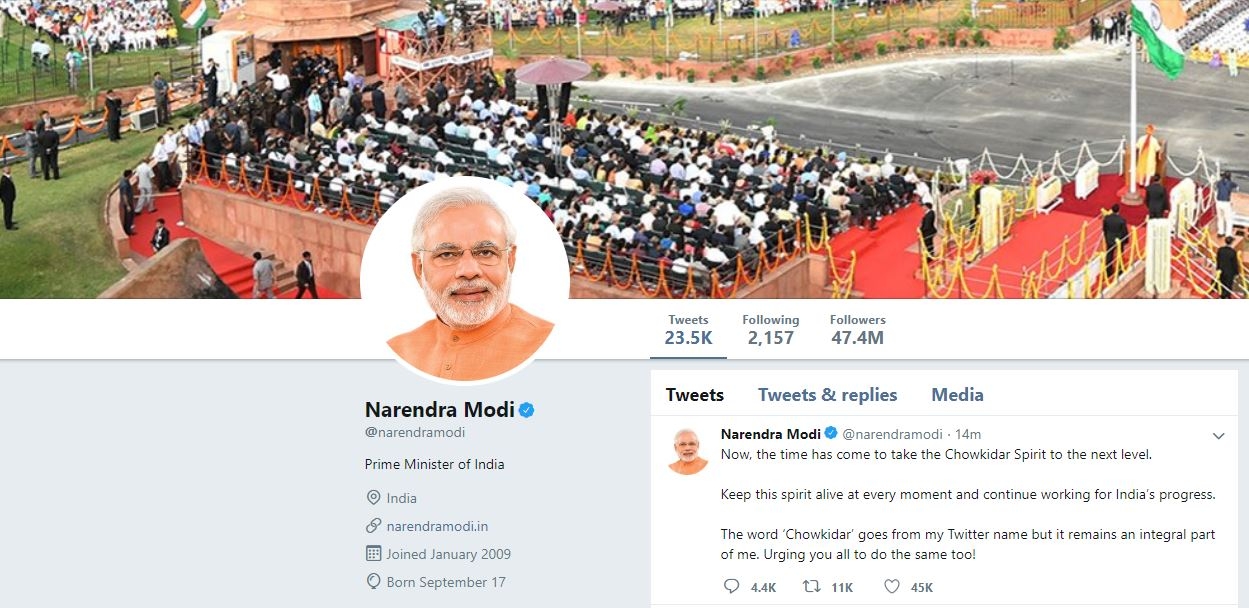Click the reply icon on the tweet
Screen dimensions: 1249x608
tap(731, 587)
